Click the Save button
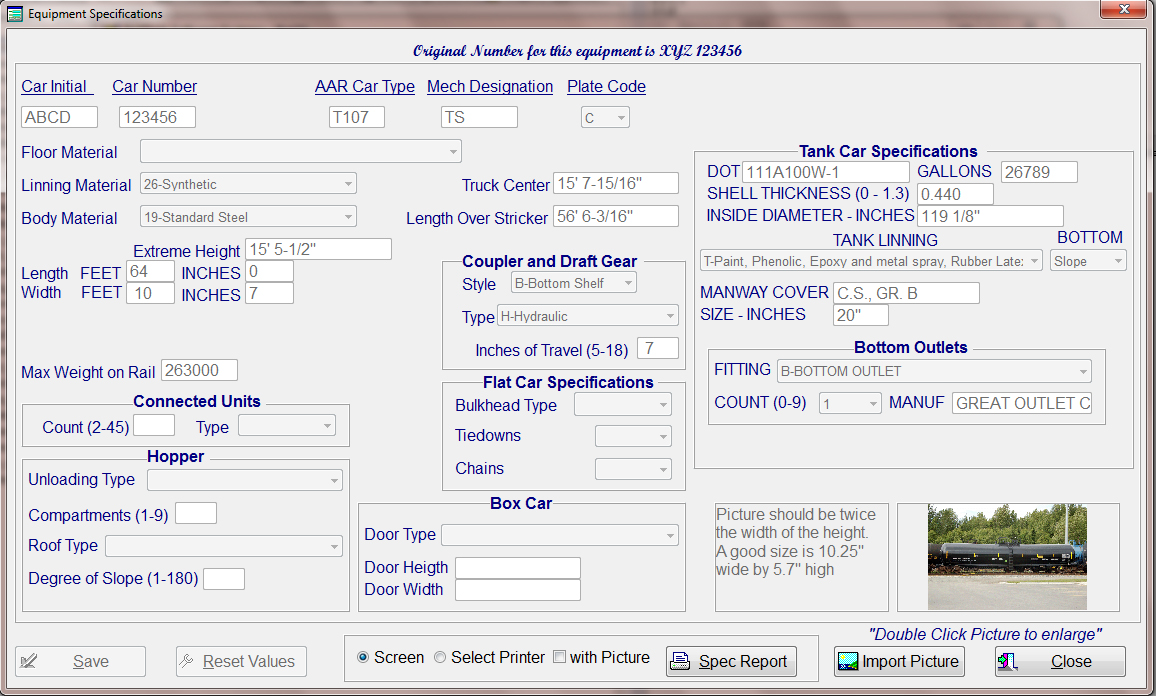The image size is (1156, 696). [80, 661]
